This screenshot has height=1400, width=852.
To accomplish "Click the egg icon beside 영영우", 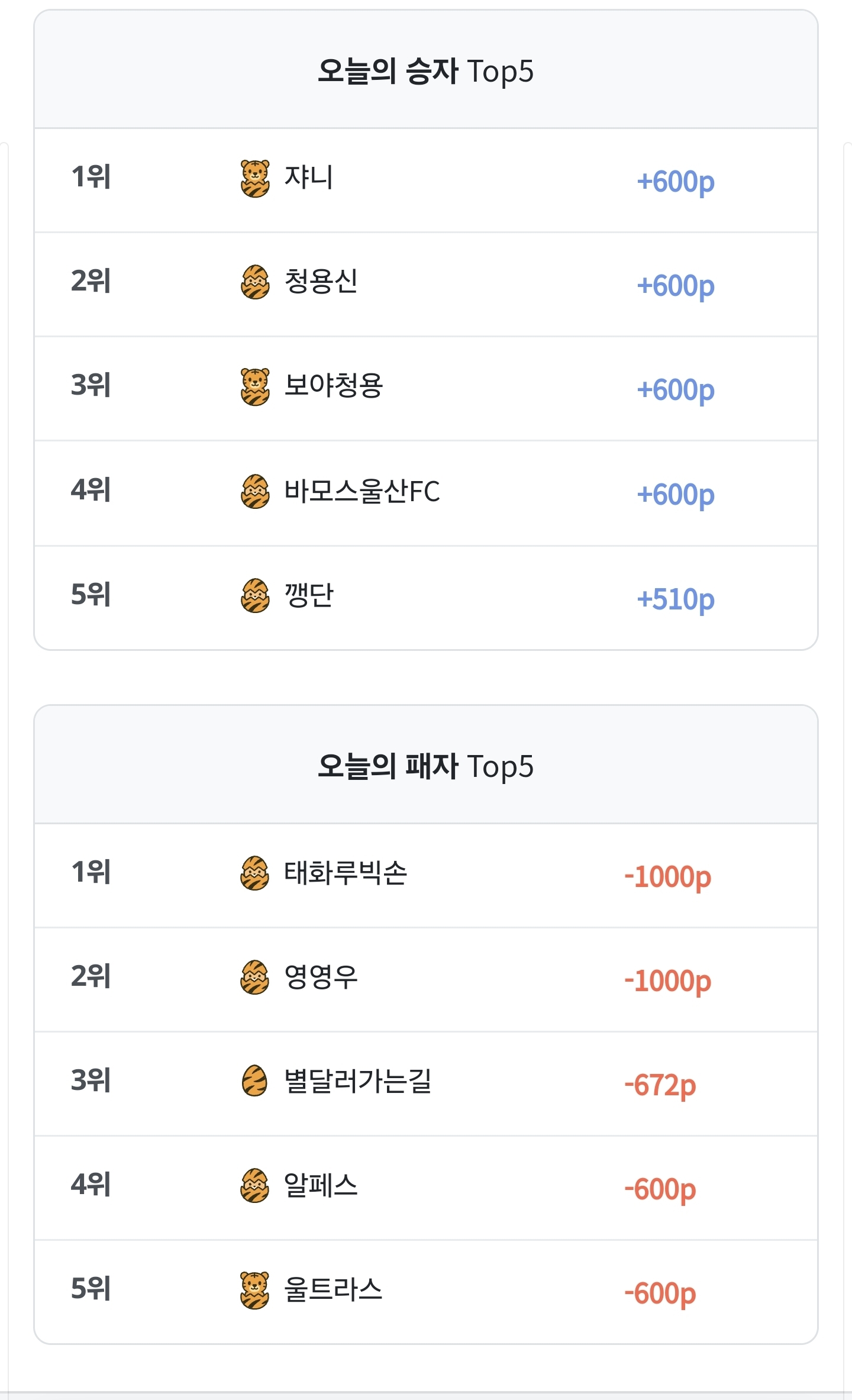I will [255, 977].
